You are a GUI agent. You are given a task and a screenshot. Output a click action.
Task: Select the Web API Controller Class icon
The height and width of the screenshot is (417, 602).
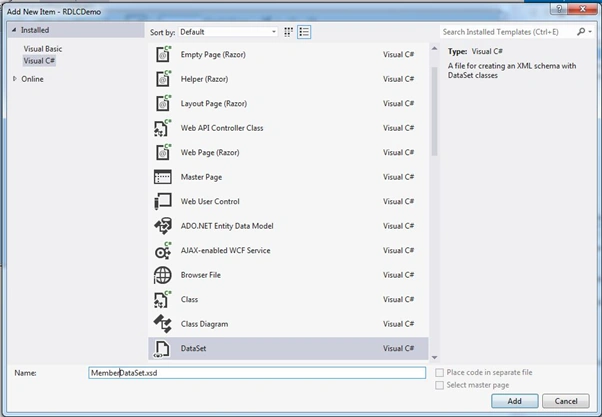point(163,128)
